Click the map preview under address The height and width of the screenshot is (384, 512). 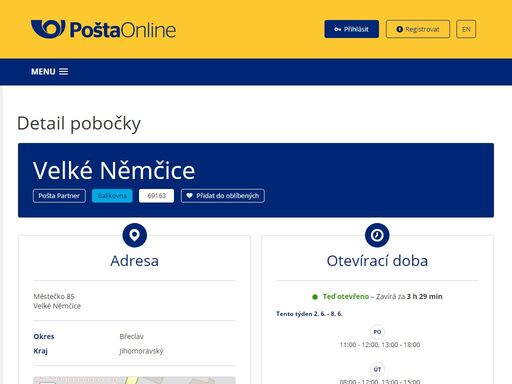[134, 380]
